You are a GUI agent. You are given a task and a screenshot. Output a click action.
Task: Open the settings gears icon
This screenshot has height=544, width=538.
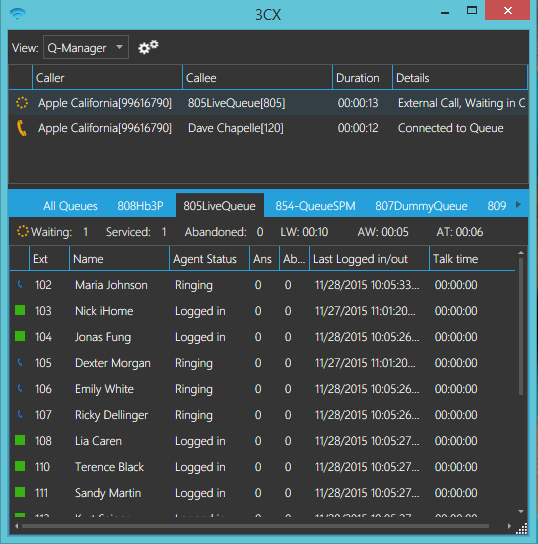click(x=148, y=47)
